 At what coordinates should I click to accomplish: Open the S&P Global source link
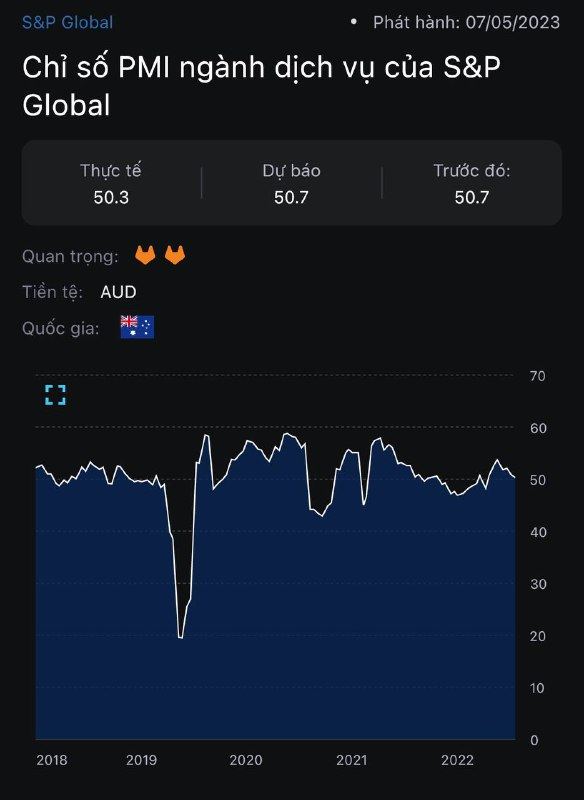coord(67,22)
